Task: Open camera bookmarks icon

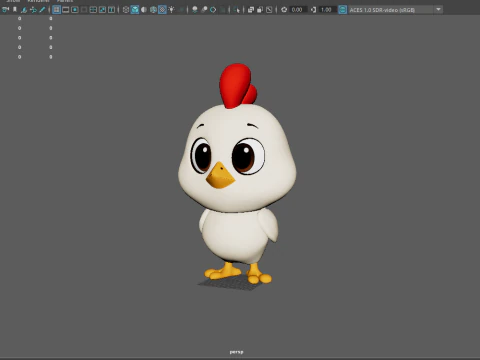Action: coord(15,10)
